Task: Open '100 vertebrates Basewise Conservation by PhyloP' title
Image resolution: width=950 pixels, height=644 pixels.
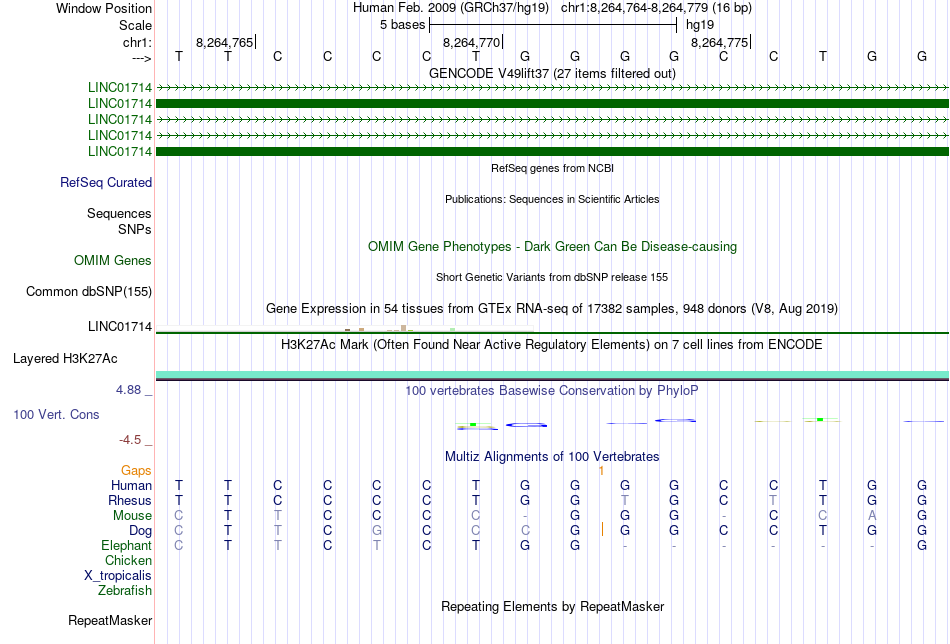Action: (552, 391)
